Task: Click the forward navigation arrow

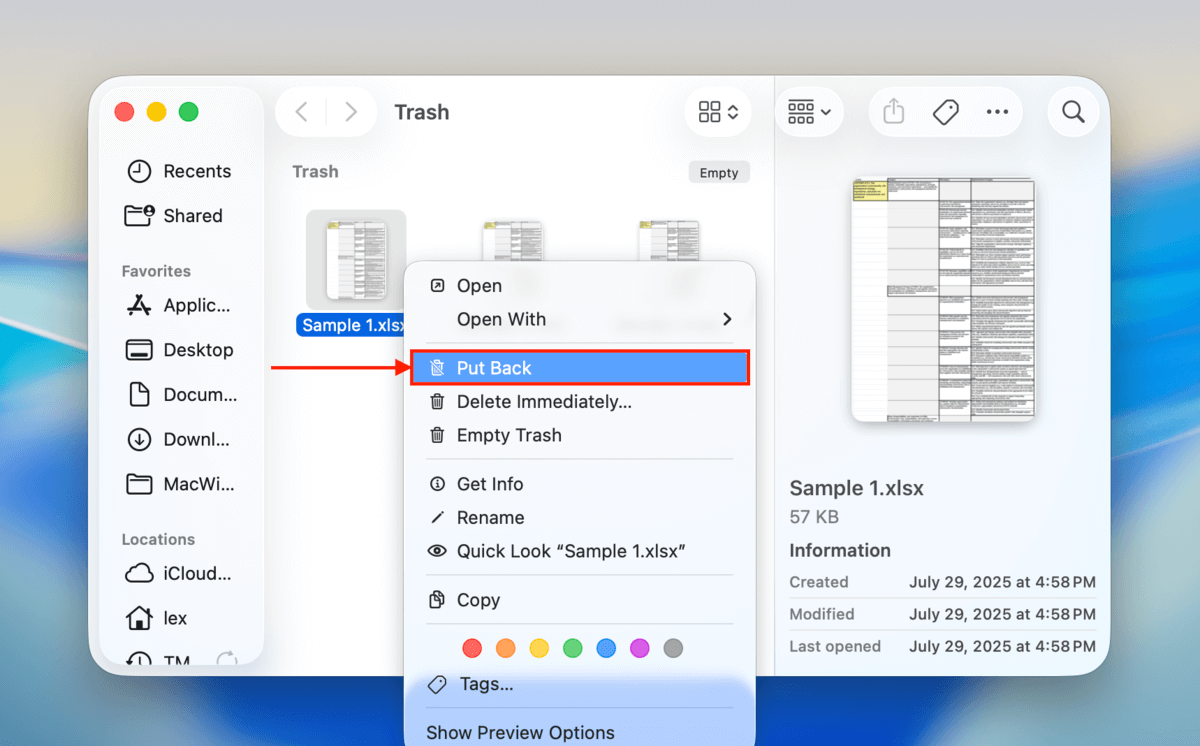Action: (350, 111)
